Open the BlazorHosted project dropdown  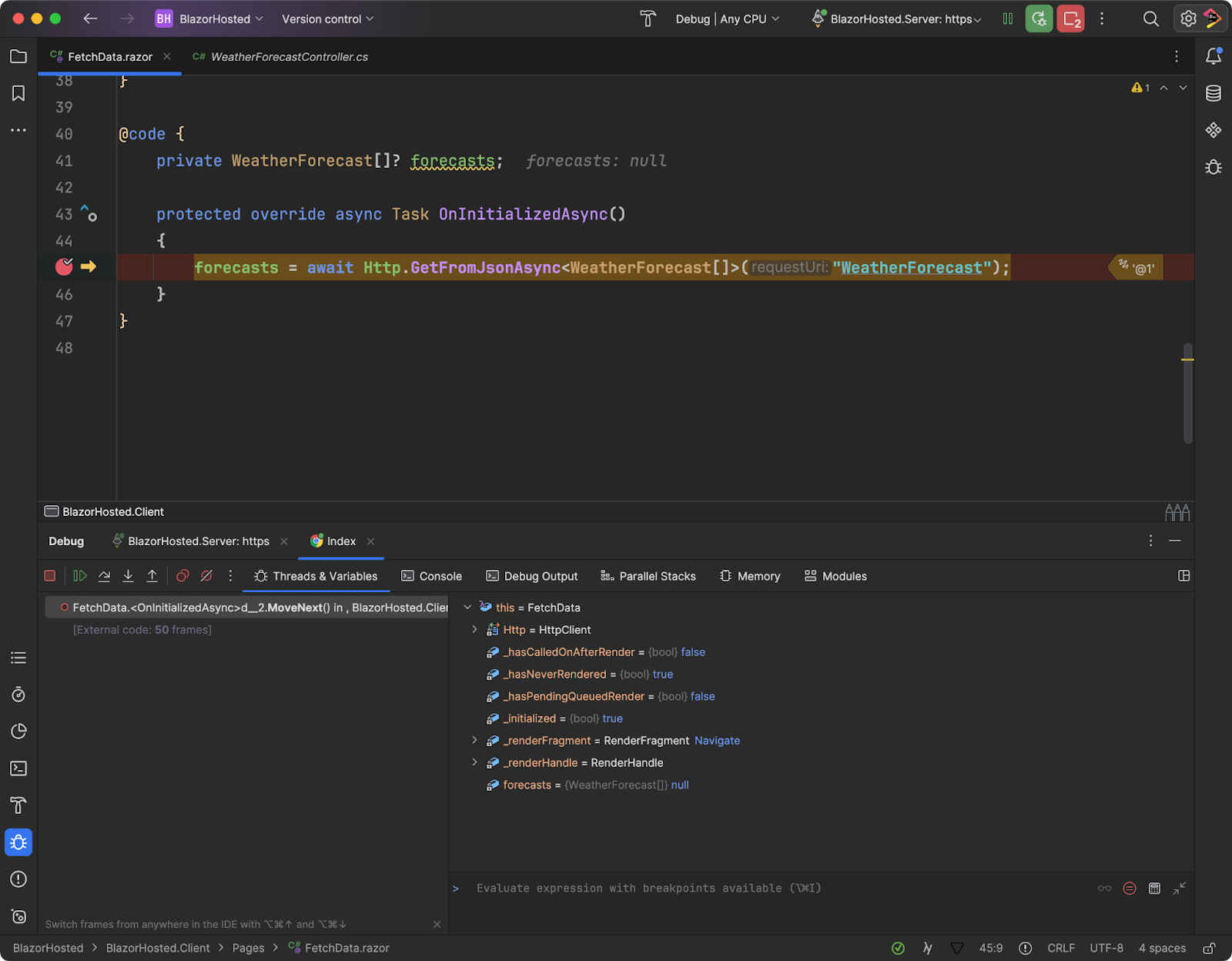pyautogui.click(x=209, y=18)
